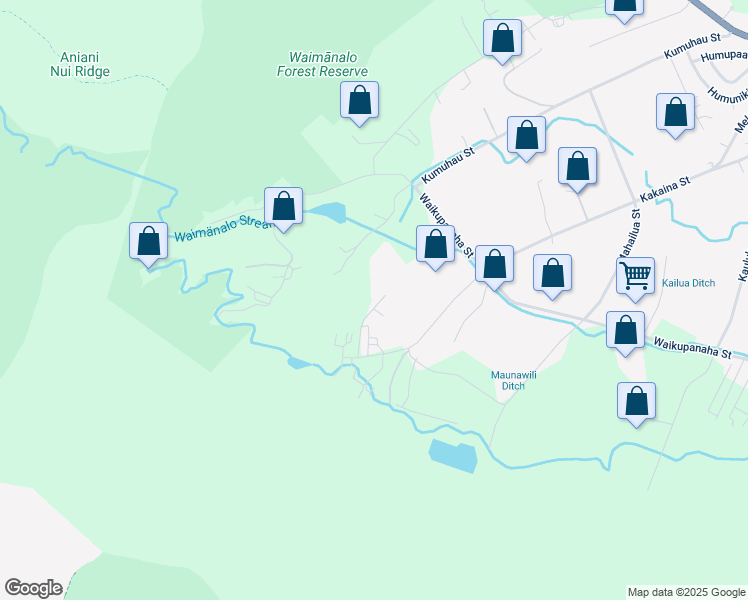
Task: Open the southernmost shopping bag marker
Action: [x=636, y=404]
